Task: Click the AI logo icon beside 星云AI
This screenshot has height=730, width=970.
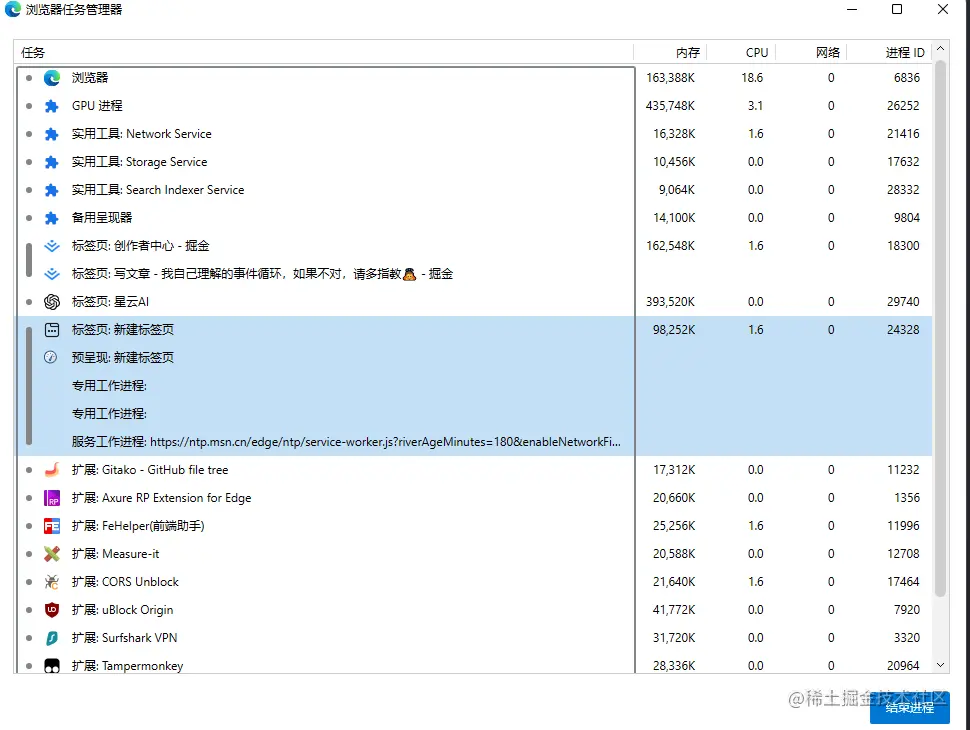Action: coord(52,302)
